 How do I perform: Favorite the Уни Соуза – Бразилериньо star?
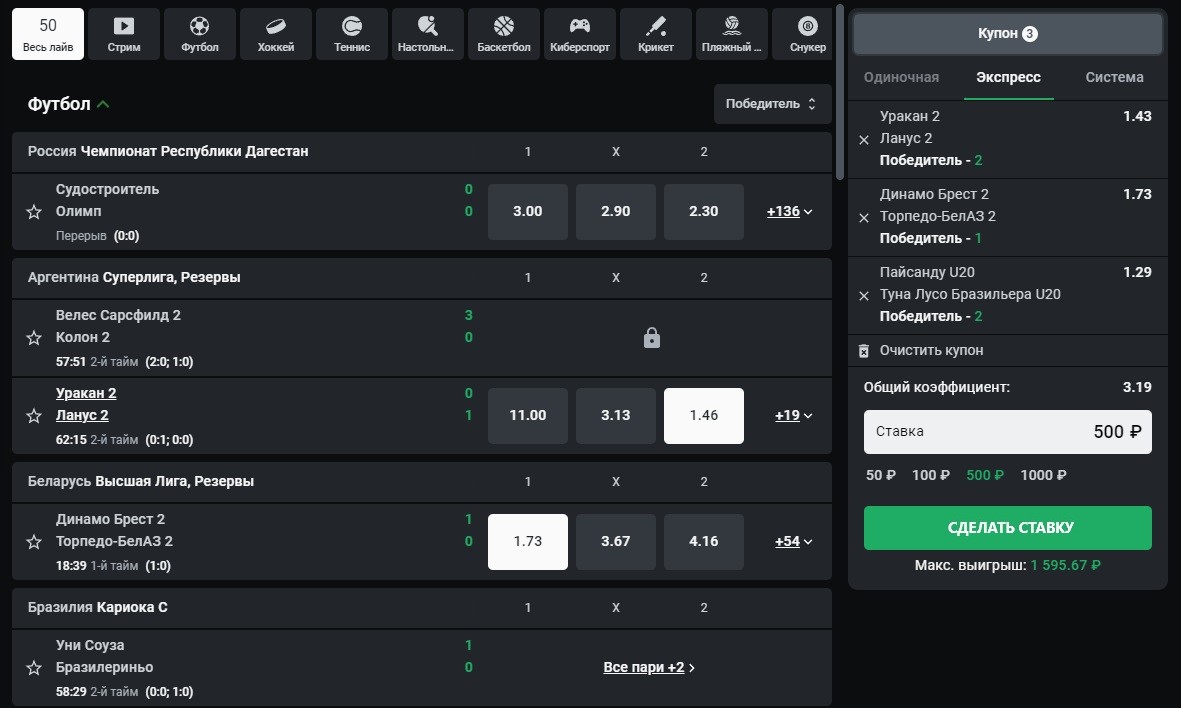click(x=34, y=667)
